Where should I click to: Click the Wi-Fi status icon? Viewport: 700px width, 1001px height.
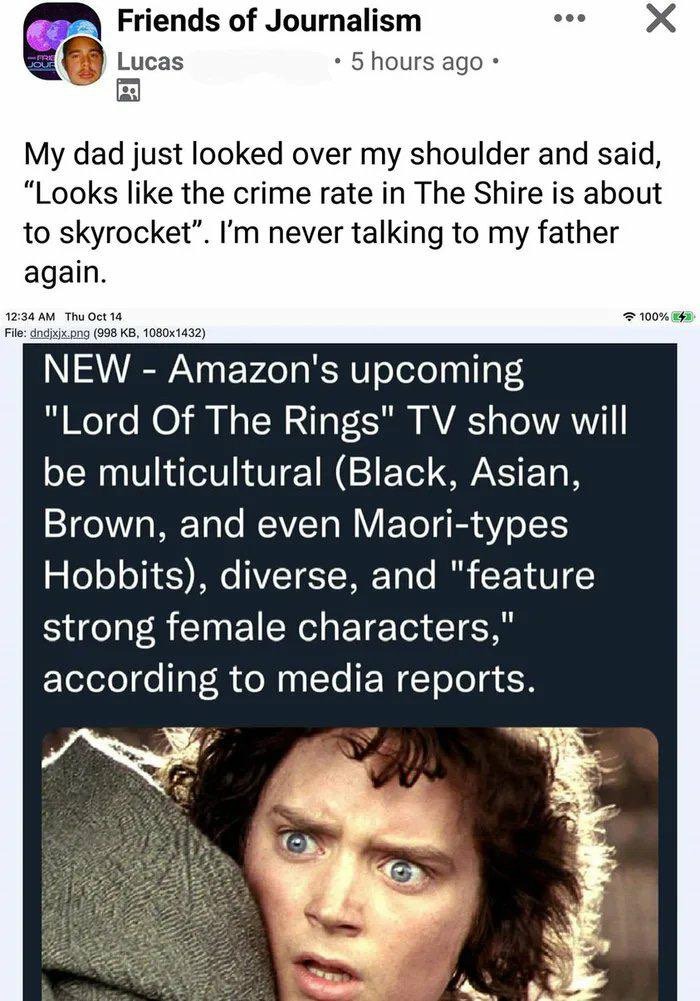click(x=629, y=317)
